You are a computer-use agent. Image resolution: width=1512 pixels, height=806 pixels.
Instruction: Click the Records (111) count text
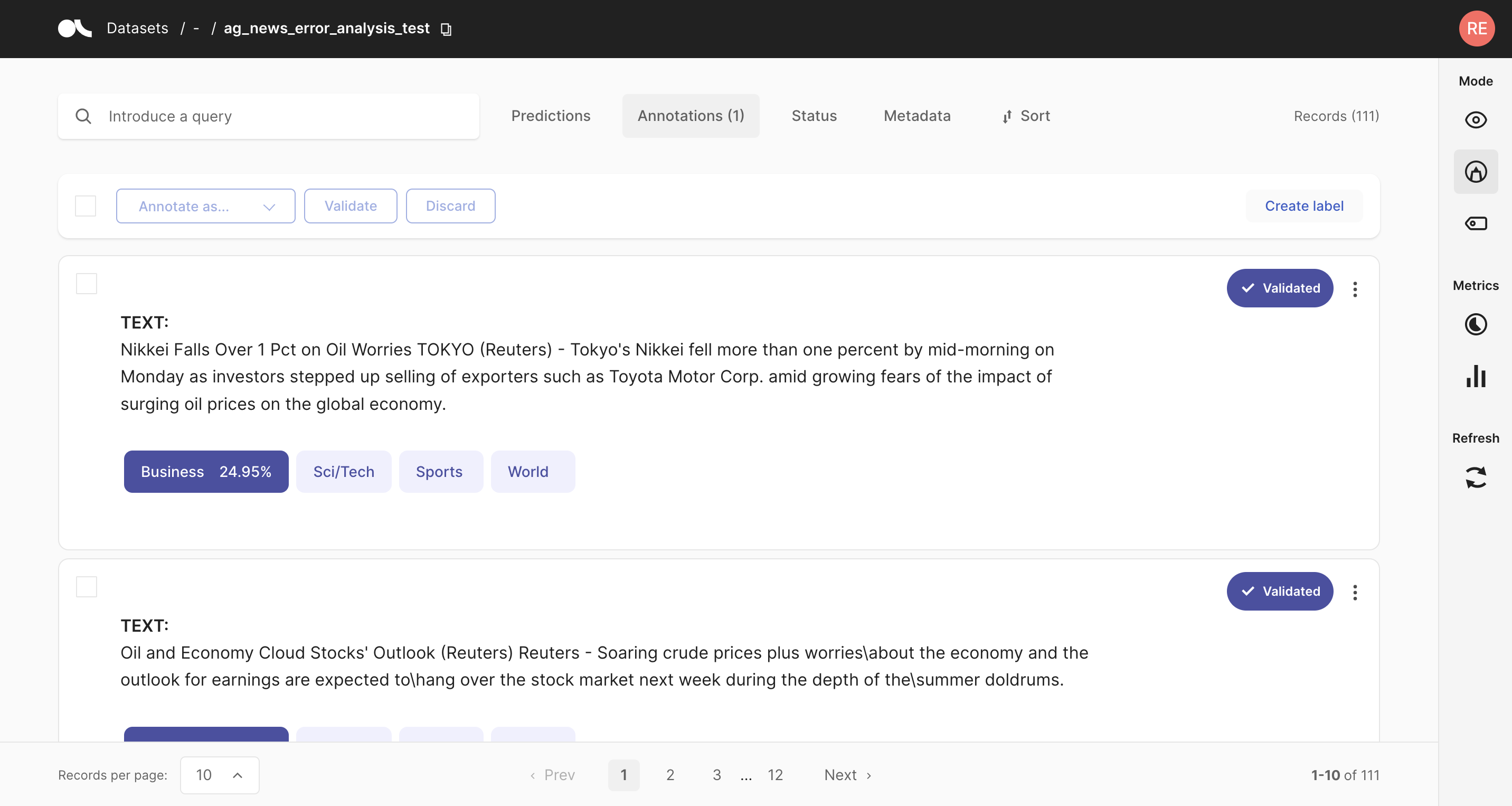pyautogui.click(x=1336, y=116)
